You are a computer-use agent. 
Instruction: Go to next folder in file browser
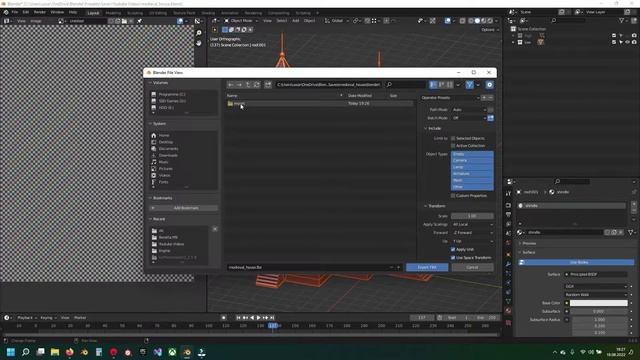click(239, 84)
